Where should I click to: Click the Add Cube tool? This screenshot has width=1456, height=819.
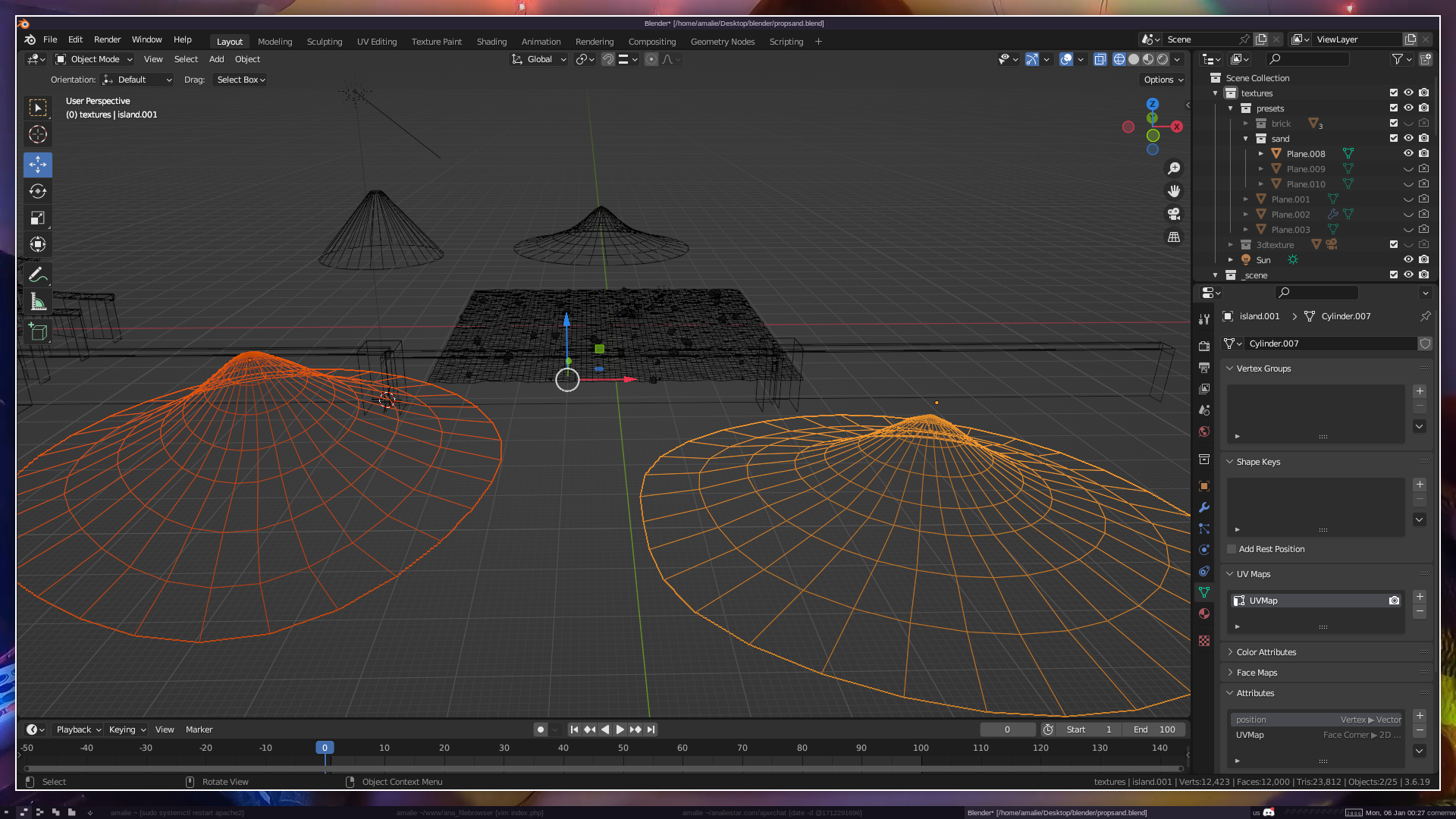(38, 331)
